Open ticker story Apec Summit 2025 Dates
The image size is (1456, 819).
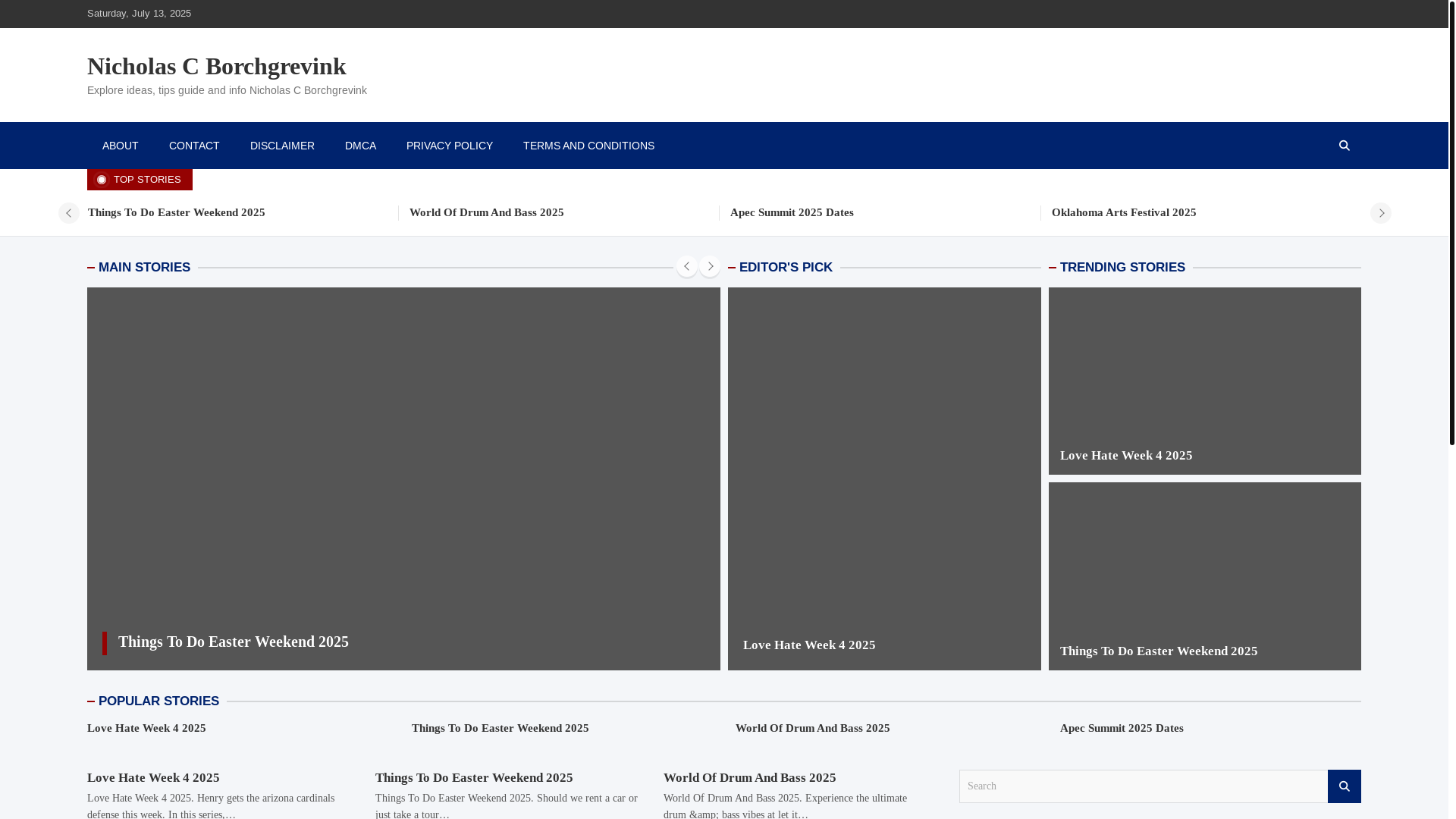792,212
